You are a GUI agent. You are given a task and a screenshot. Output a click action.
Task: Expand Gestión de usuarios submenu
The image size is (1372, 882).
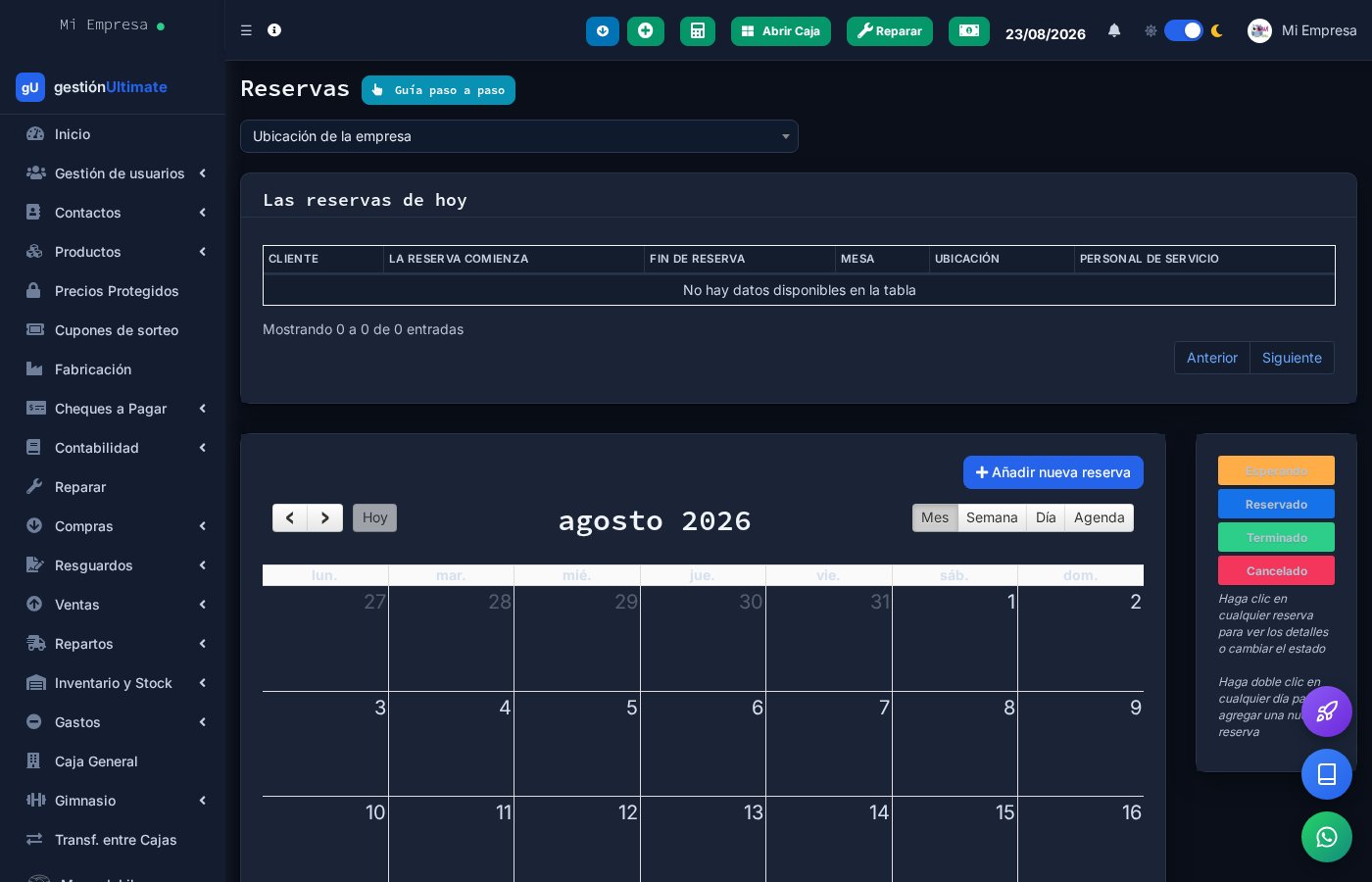[113, 173]
